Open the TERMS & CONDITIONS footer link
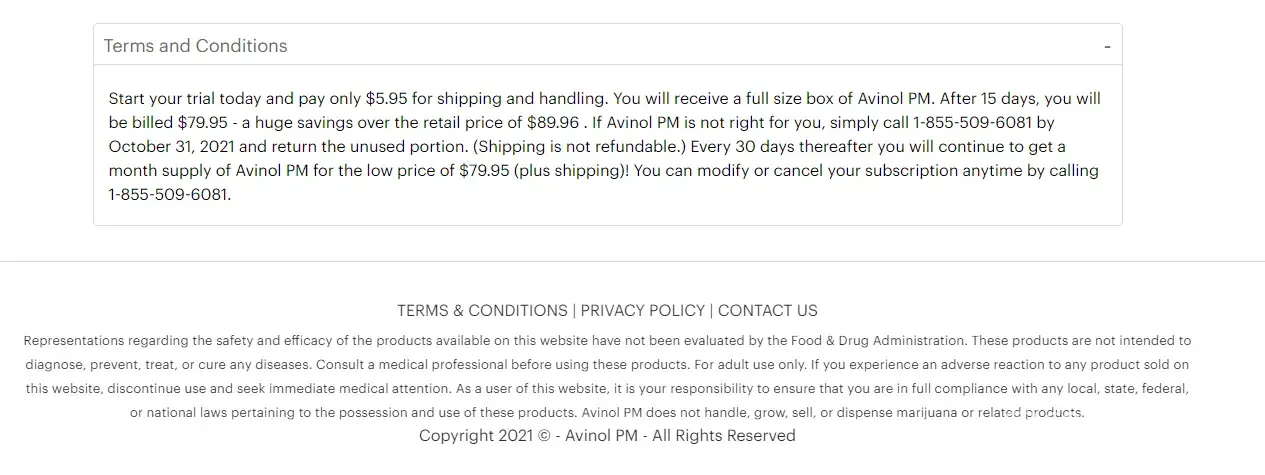Image resolution: width=1265 pixels, height=475 pixels. (482, 310)
